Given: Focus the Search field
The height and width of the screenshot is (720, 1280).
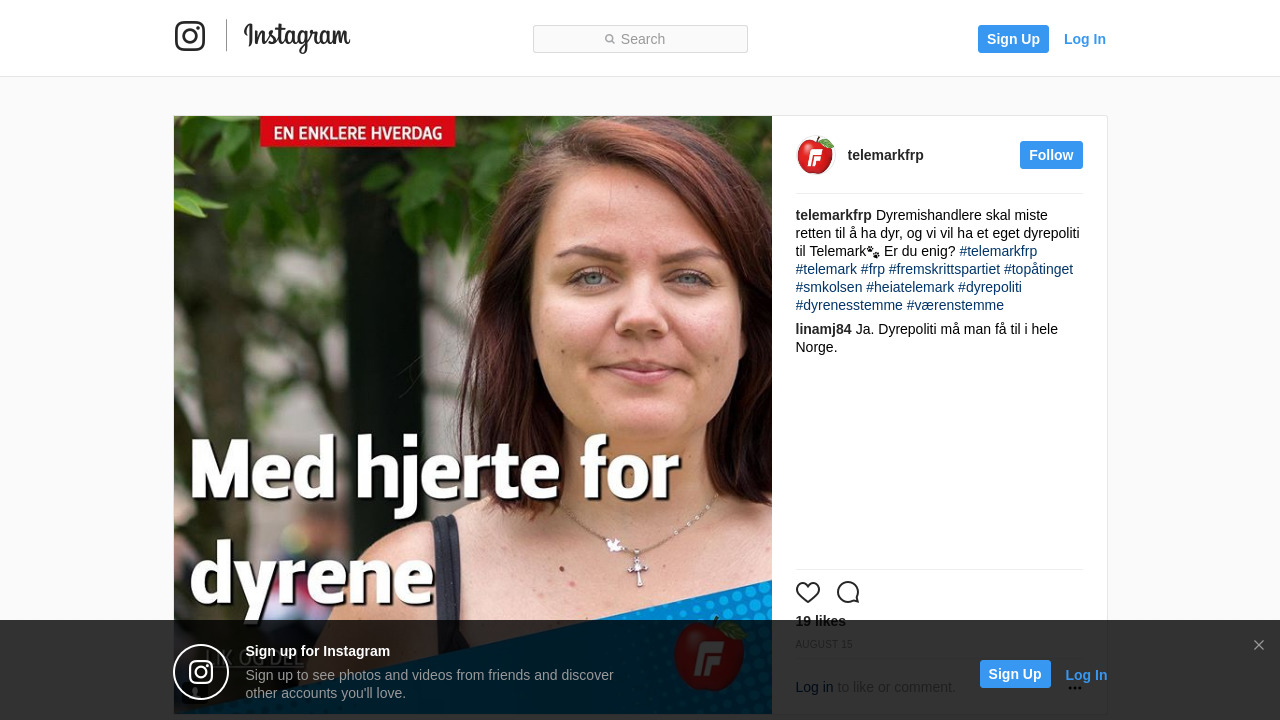Looking at the screenshot, I should [640, 39].
